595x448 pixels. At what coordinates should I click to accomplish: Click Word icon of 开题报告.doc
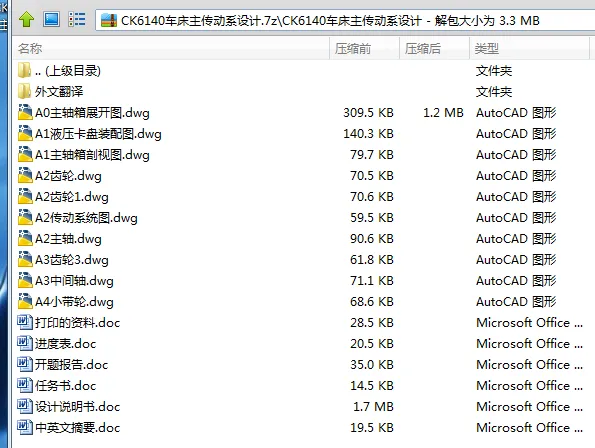coord(25,364)
